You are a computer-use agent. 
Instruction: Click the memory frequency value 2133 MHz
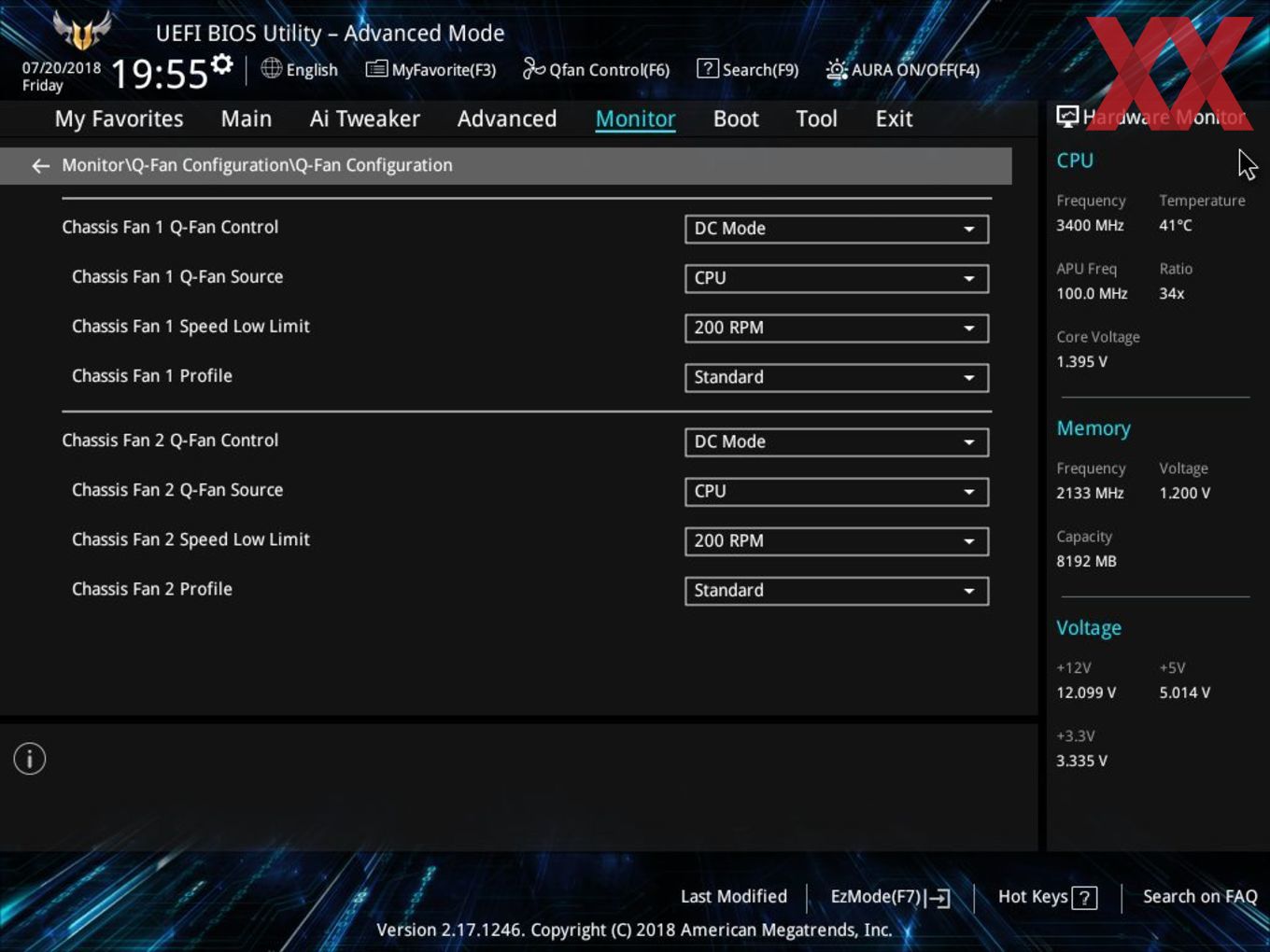pyautogui.click(x=1090, y=494)
